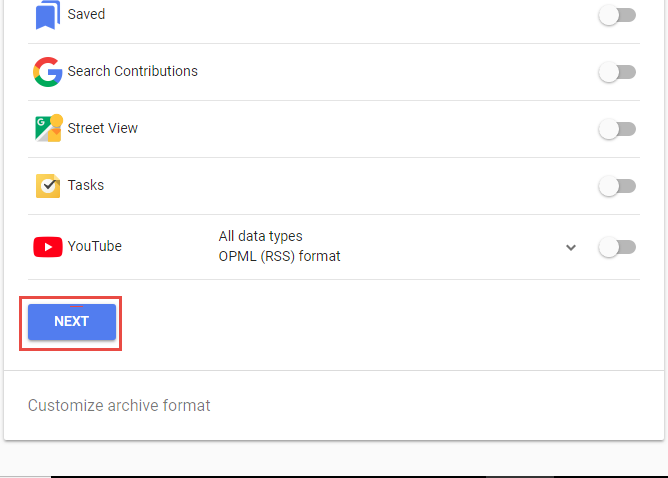Open the All data types selection
Image resolution: width=668 pixels, height=478 pixels.
261,236
